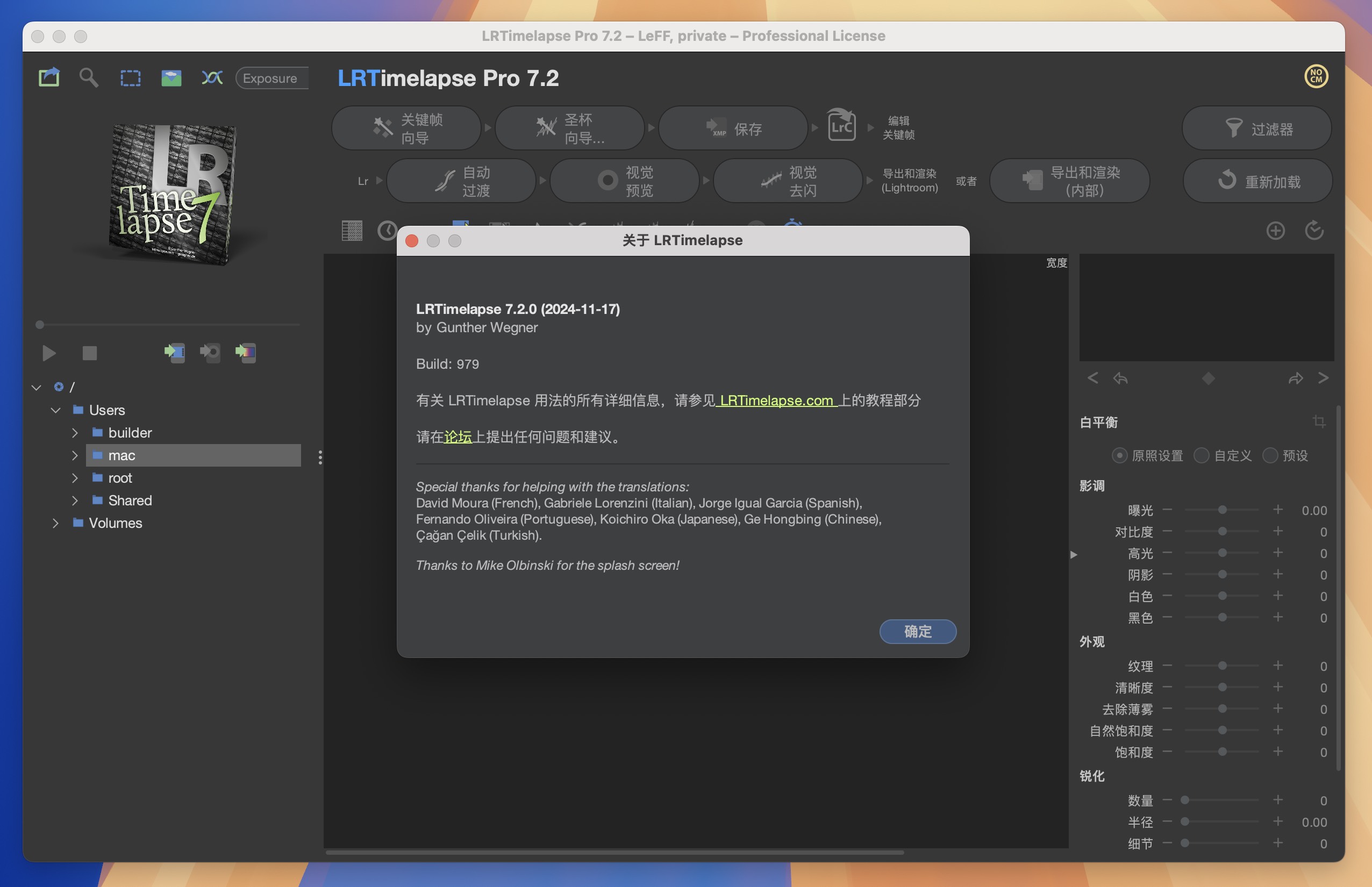
Task: Click the circular arrow with checkmark icon
Action: (1314, 230)
